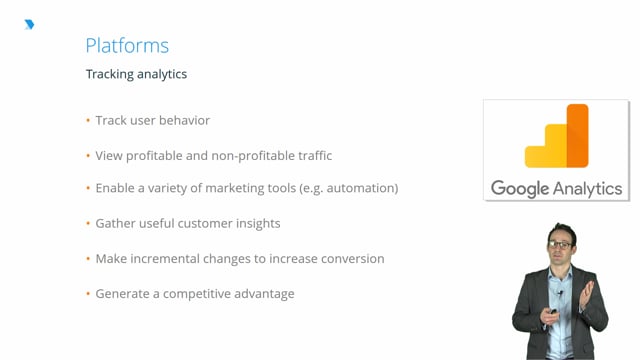Click the Google Analytics bar chart logo
This screenshot has height=360, width=640.
tap(557, 136)
